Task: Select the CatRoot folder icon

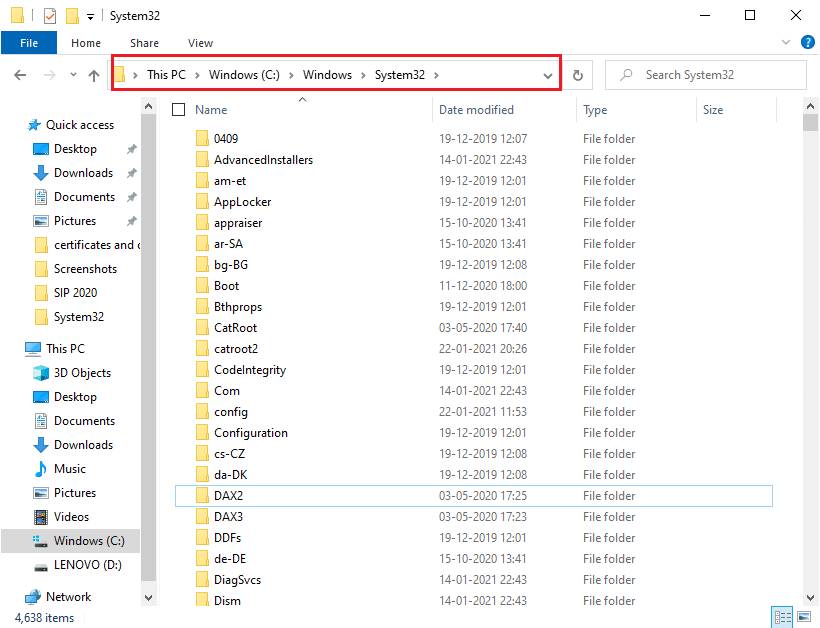Action: [202, 327]
